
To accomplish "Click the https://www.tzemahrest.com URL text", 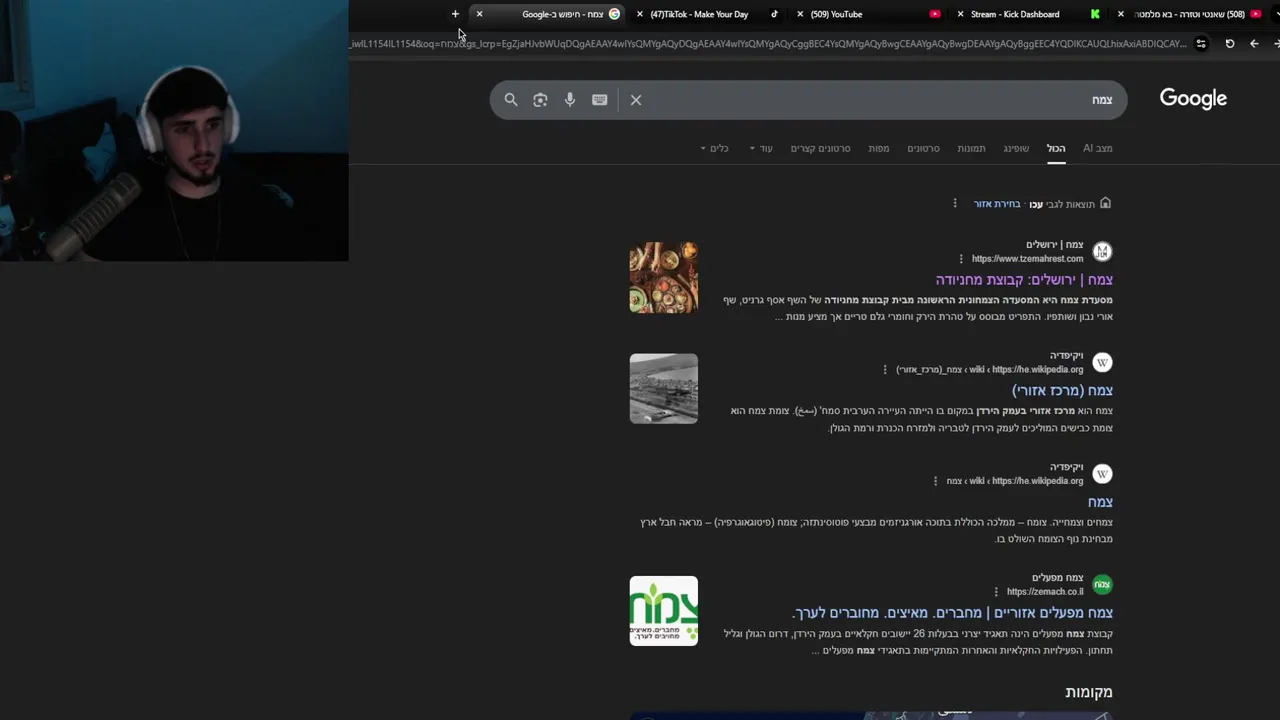I will click(1027, 259).
